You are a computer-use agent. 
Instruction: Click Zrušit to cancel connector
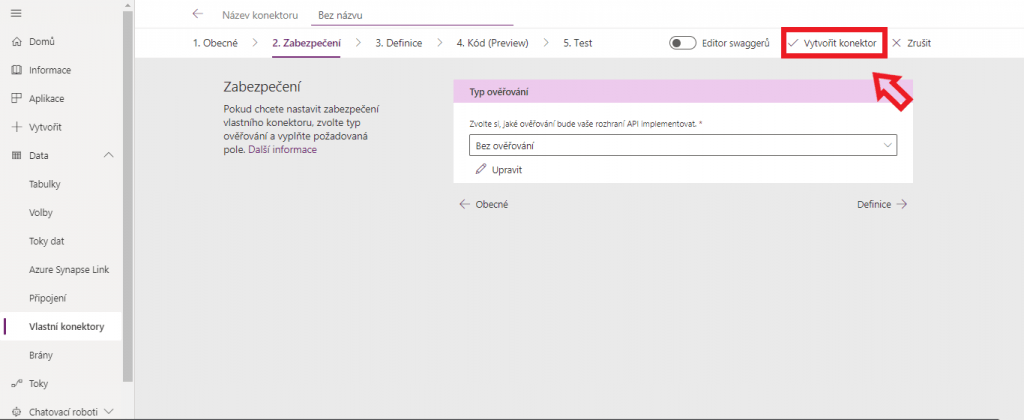pos(911,43)
